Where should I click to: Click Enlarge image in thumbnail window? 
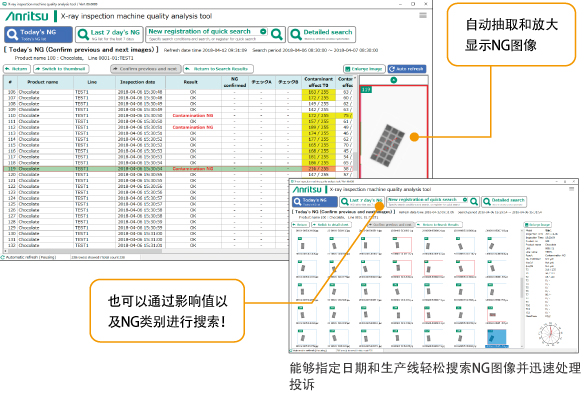[x=537, y=225]
